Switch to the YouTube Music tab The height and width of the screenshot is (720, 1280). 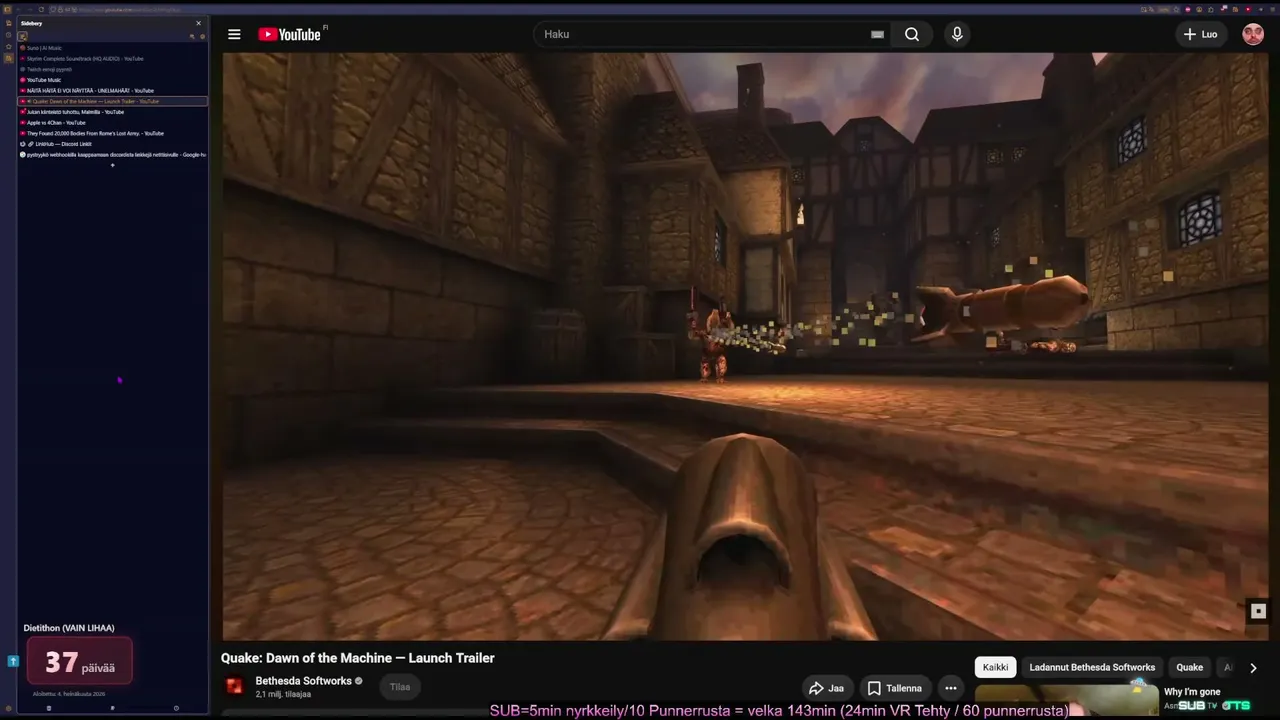pyautogui.click(x=112, y=80)
